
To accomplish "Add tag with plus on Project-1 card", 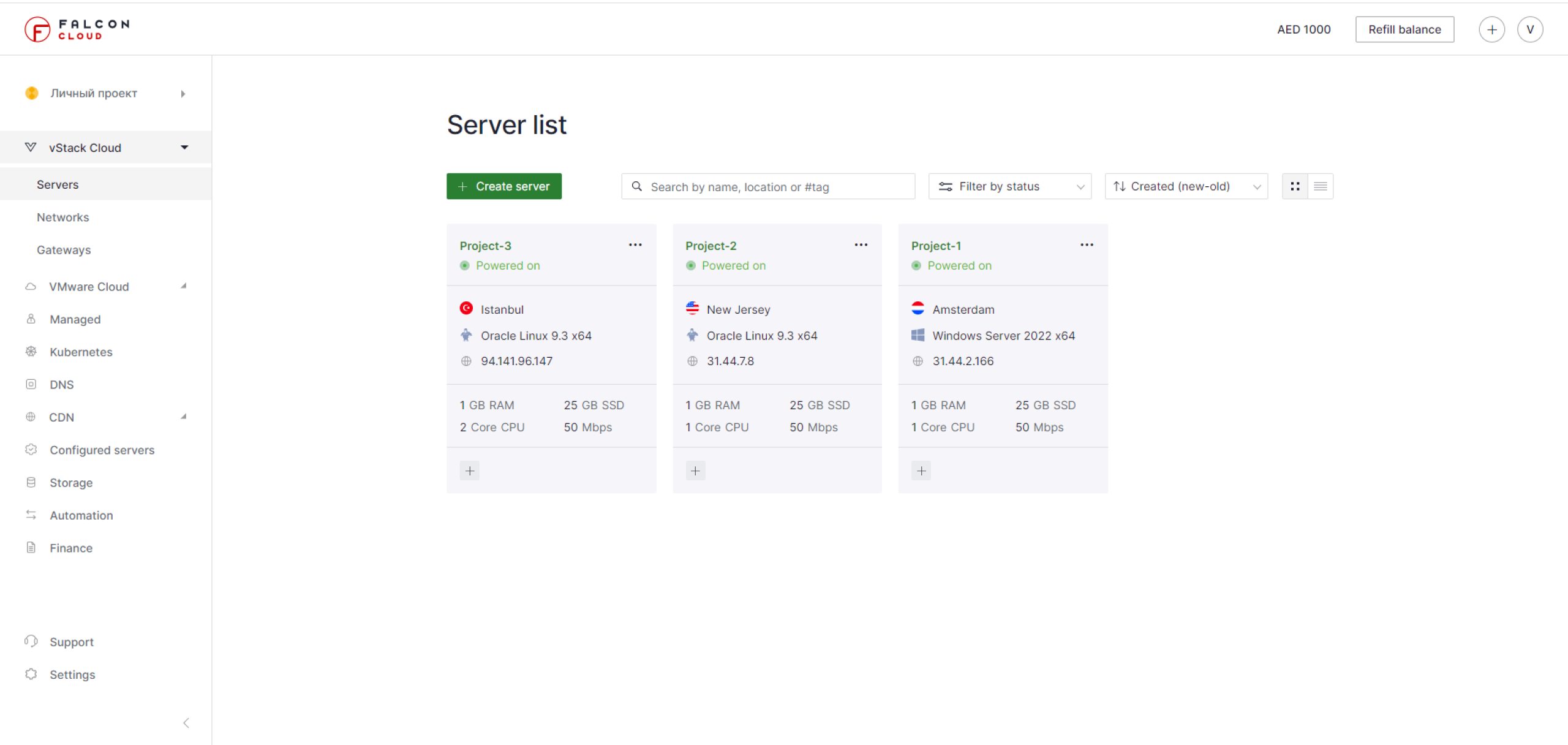I will pyautogui.click(x=921, y=471).
